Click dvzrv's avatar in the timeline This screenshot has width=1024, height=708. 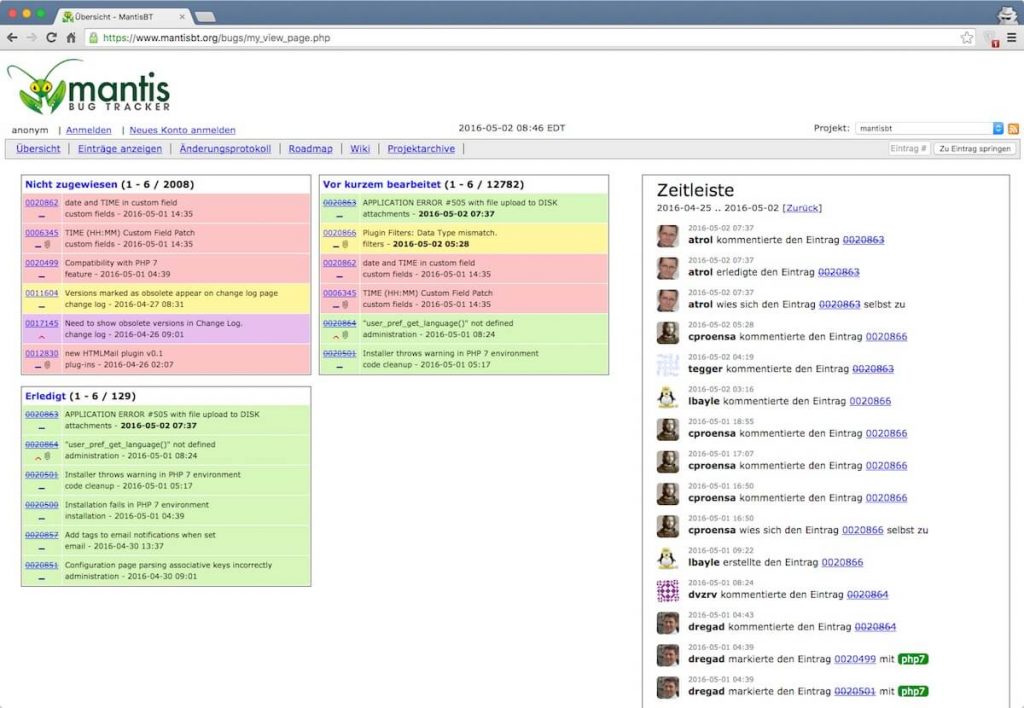(x=667, y=590)
